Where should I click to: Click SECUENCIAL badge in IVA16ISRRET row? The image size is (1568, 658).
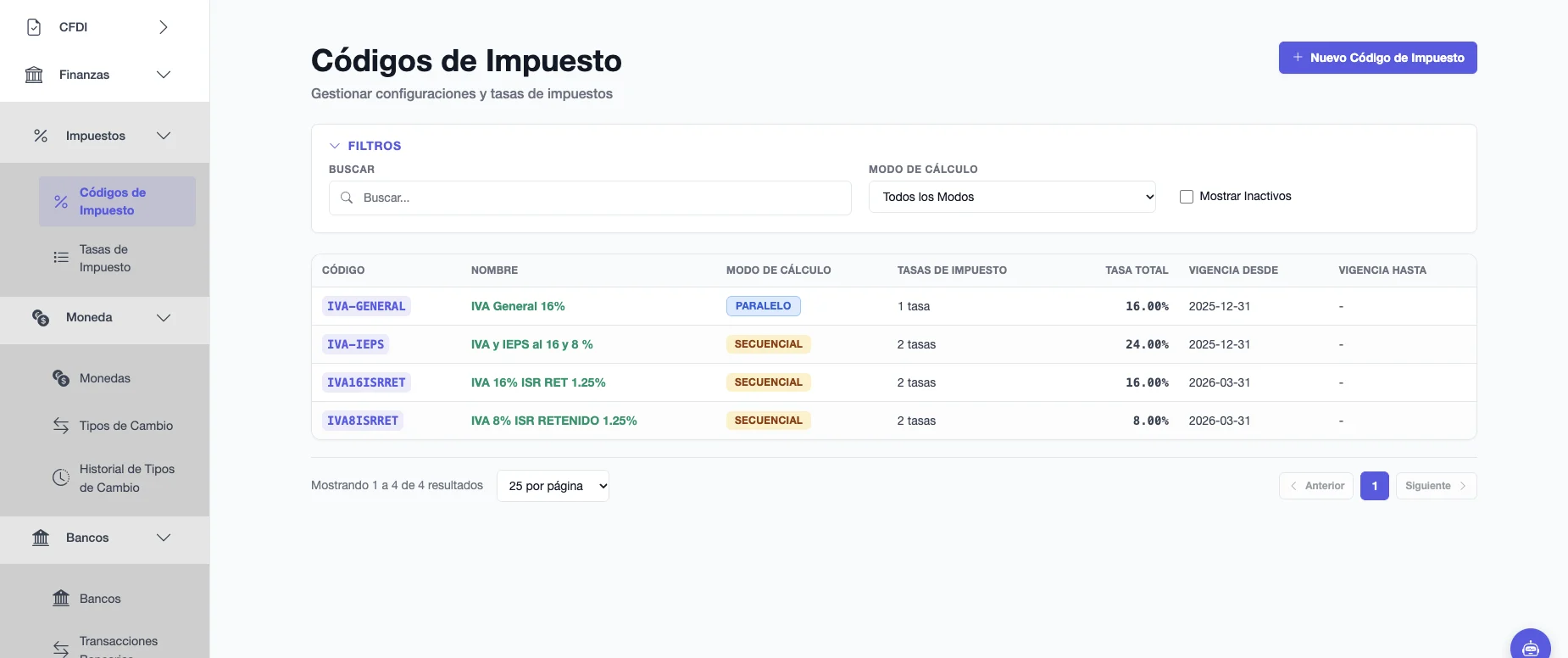pyautogui.click(x=768, y=382)
